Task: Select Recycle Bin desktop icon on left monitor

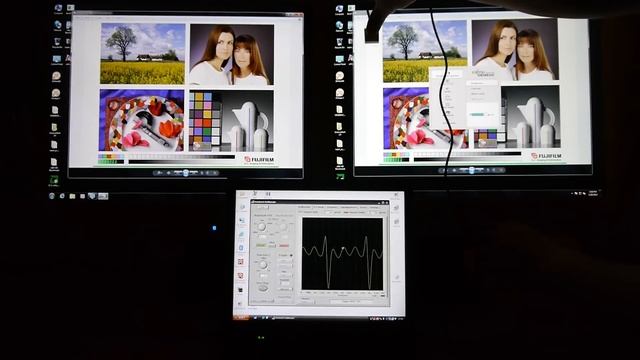Action: tap(57, 43)
